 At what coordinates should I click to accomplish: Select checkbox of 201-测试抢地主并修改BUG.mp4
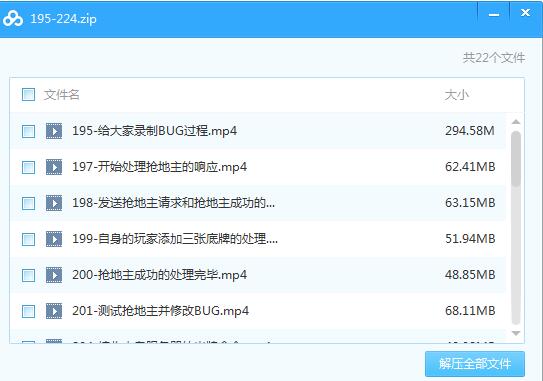[x=28, y=311]
